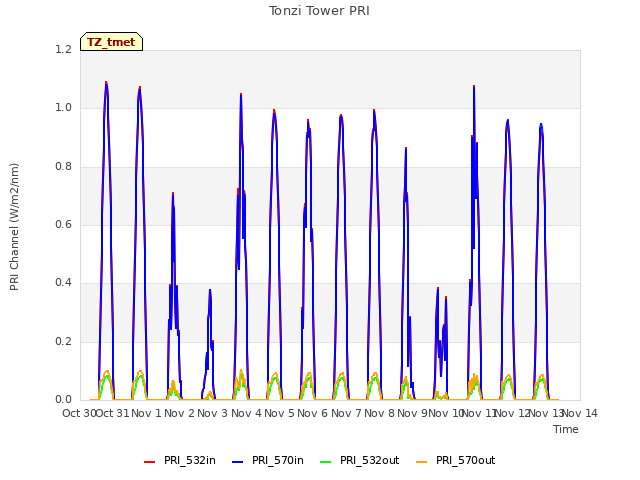Select the orange PRI_570out legend swatch

422,462
